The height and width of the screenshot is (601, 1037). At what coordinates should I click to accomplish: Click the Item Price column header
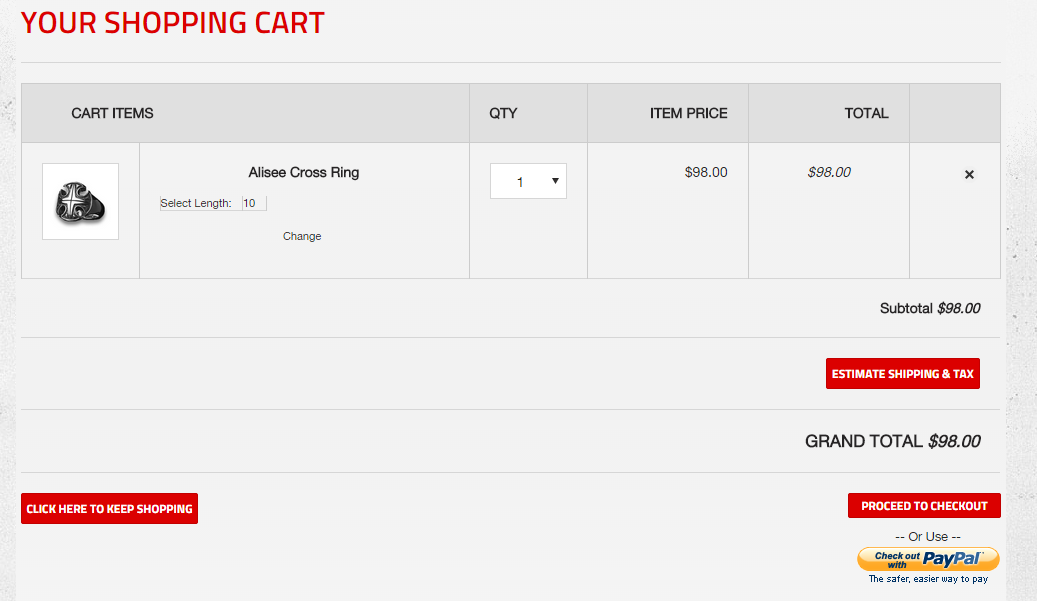(688, 113)
